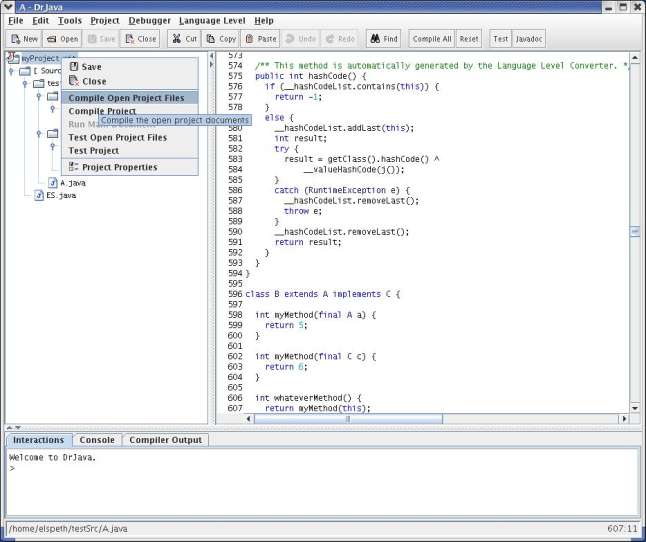Viewport: 646px width, 542px height.
Task: Collapse the left pane using divider arrow
Action: point(211,56)
